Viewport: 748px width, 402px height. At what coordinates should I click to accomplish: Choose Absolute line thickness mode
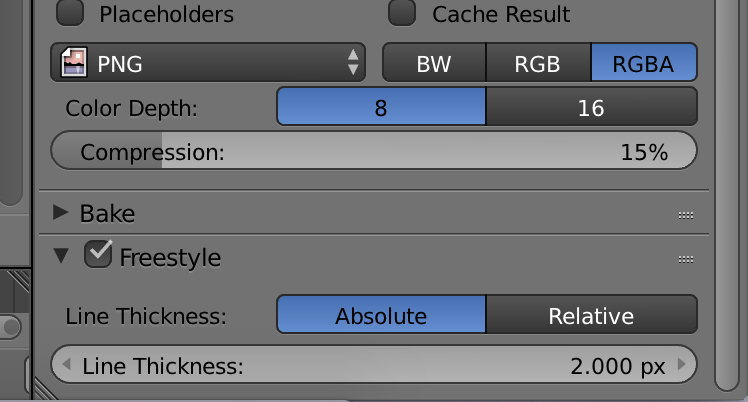click(381, 316)
